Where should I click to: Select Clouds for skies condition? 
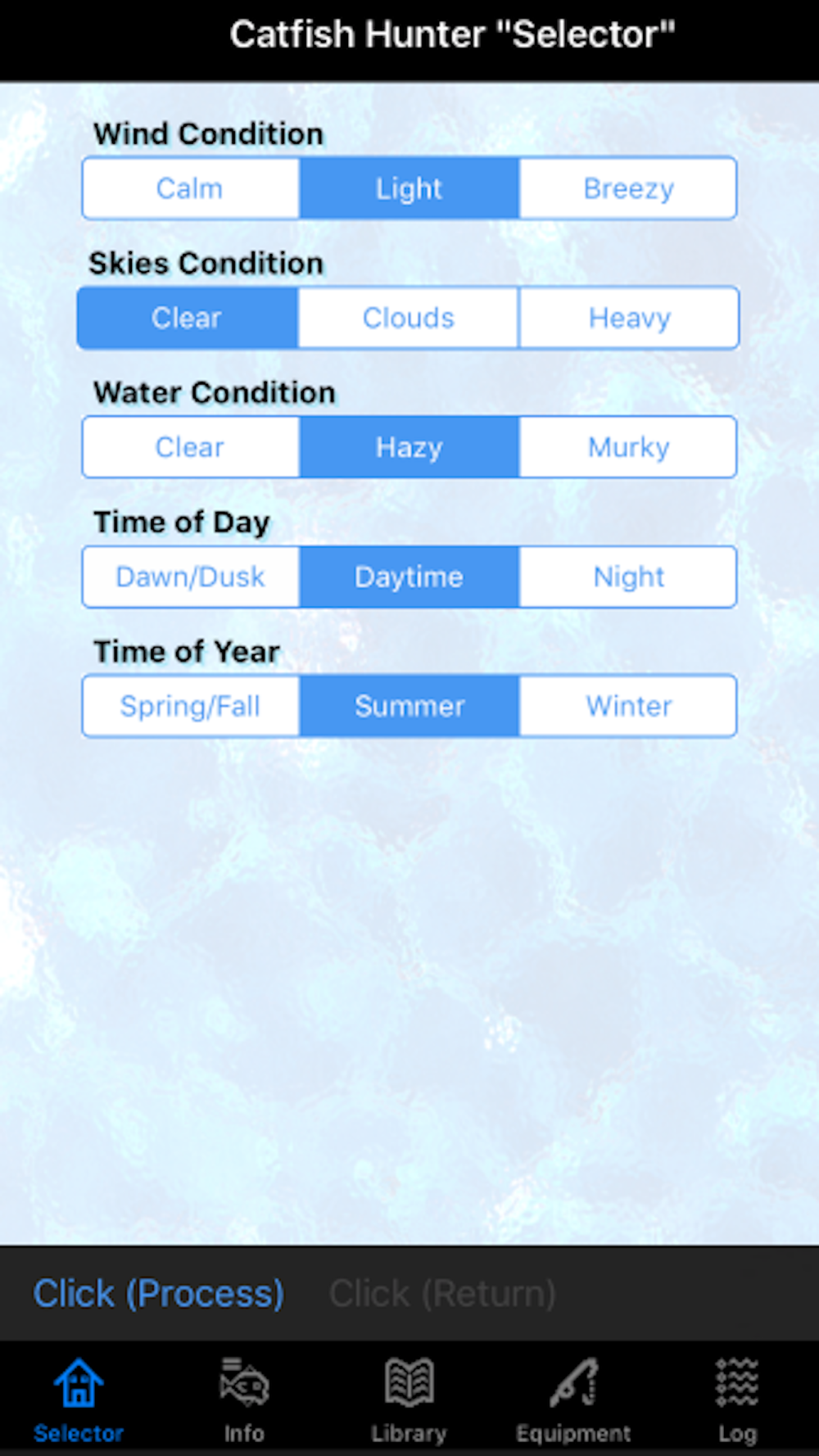(409, 318)
